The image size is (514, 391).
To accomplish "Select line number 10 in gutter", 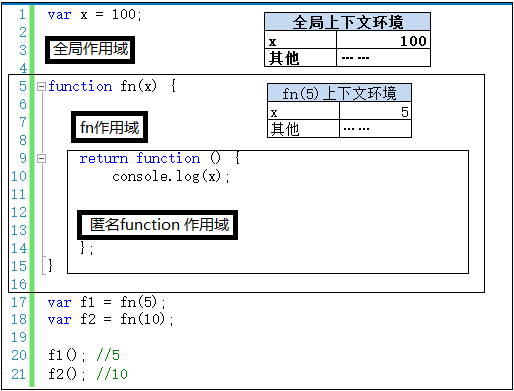I will click(x=19, y=176).
